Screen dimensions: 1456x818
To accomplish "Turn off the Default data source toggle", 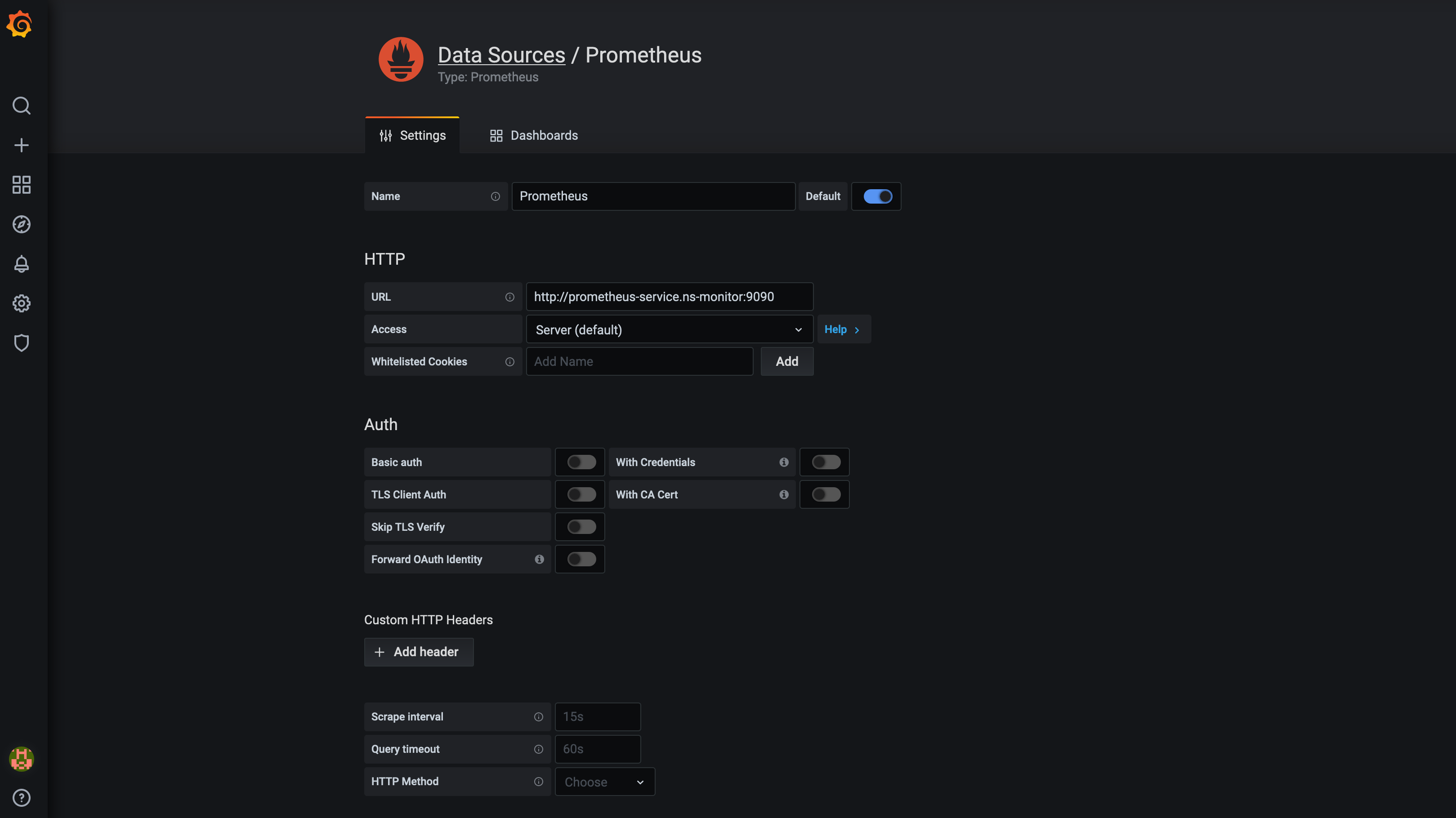I will click(x=877, y=196).
